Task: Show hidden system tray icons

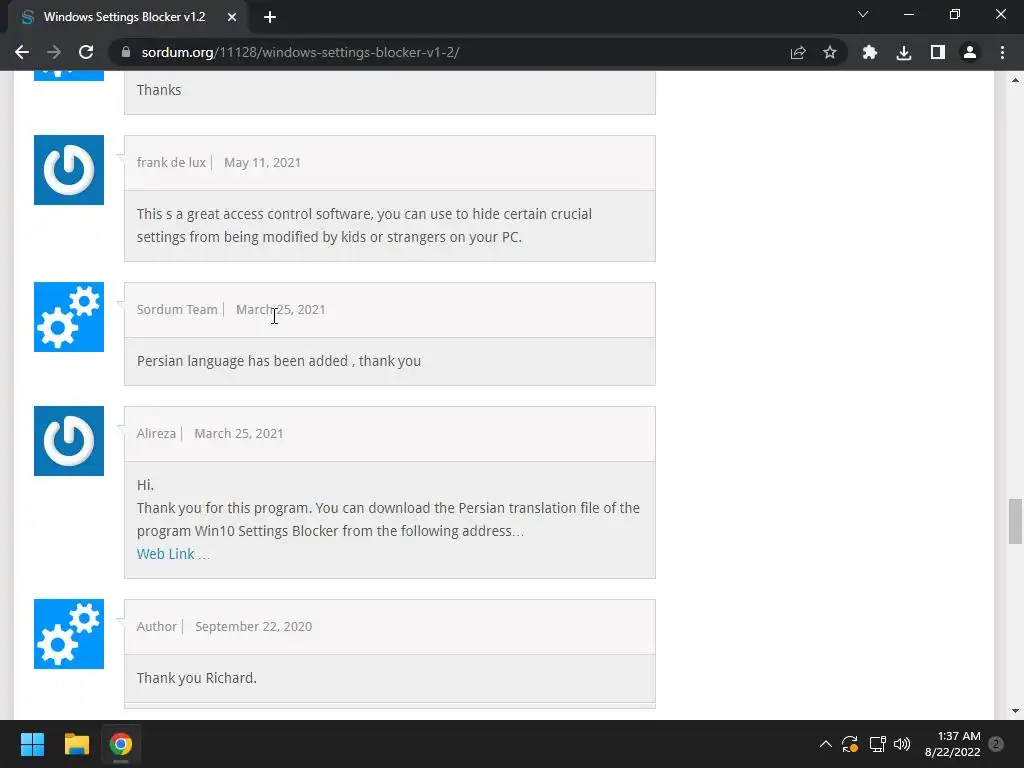Action: coord(825,744)
